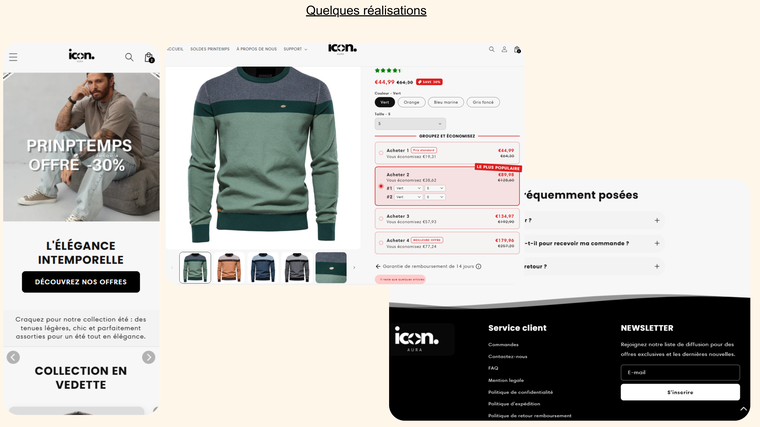Open the mobile hamburger menu icon

13,57
